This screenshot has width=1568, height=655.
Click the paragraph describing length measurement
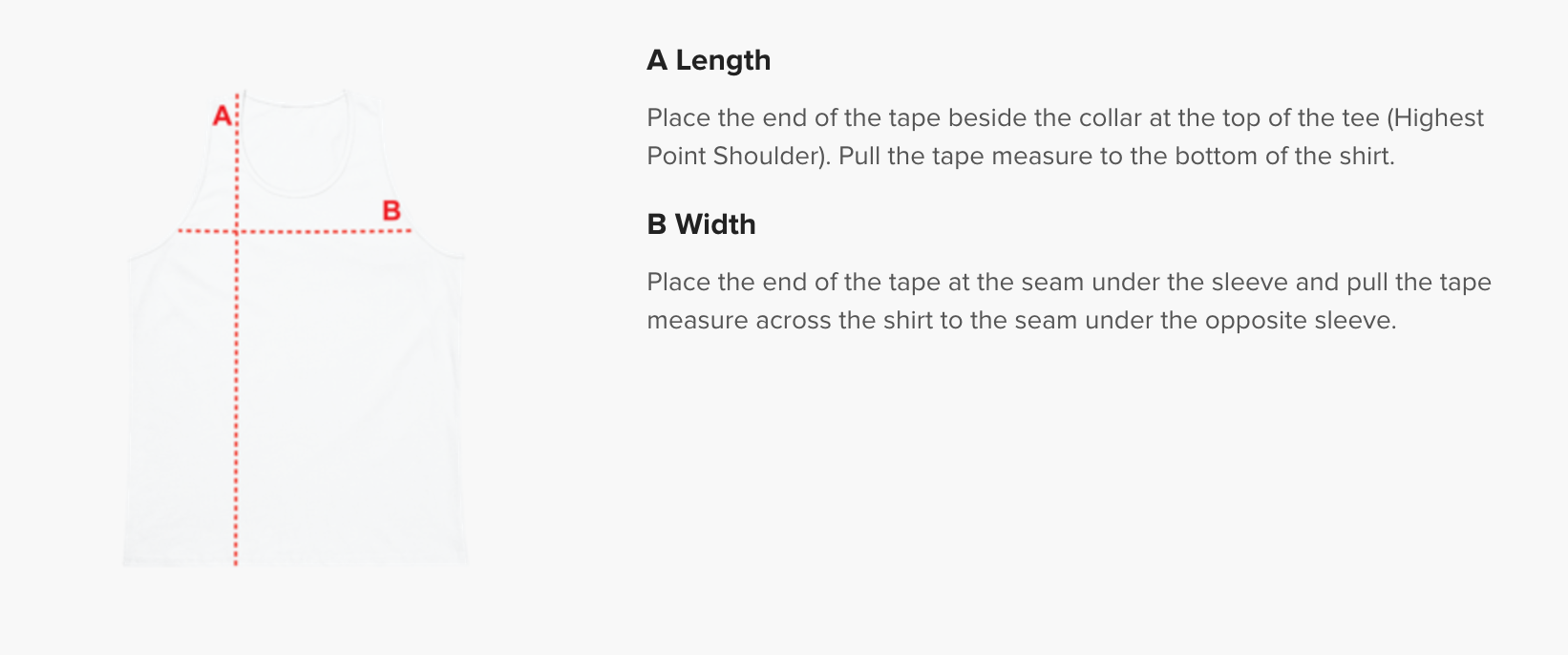1066,137
